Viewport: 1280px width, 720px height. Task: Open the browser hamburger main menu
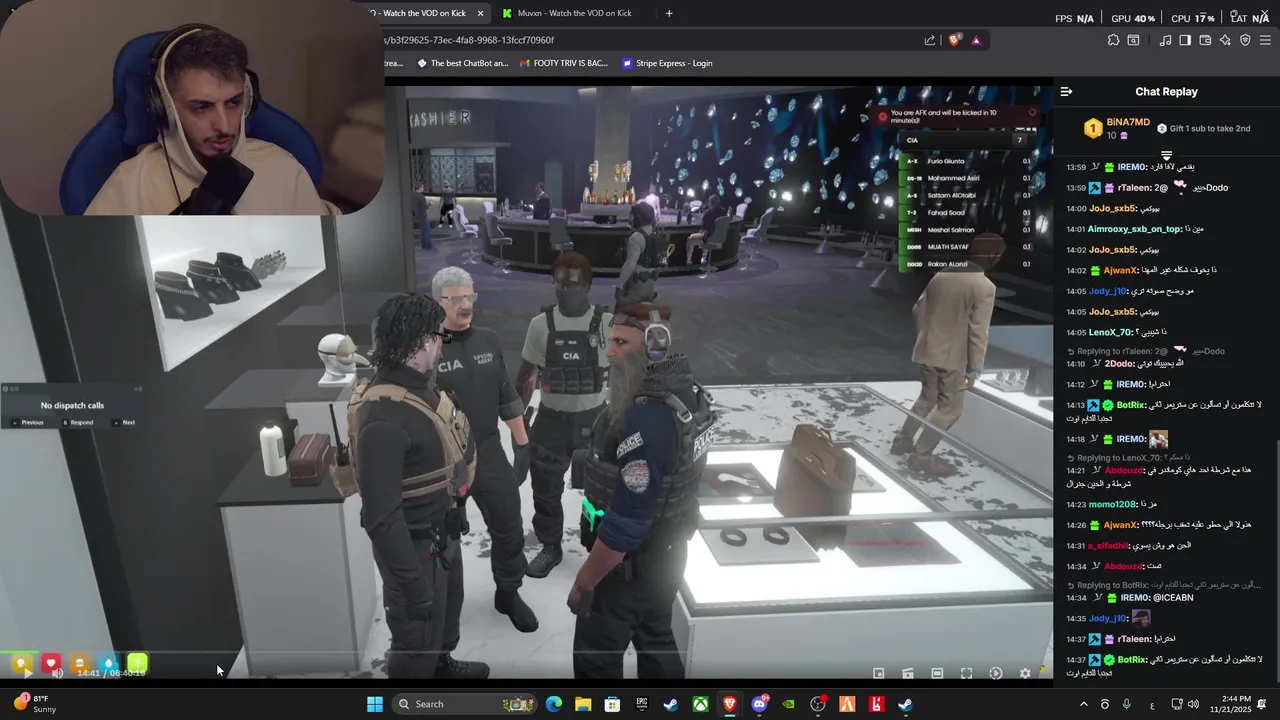click(1265, 40)
